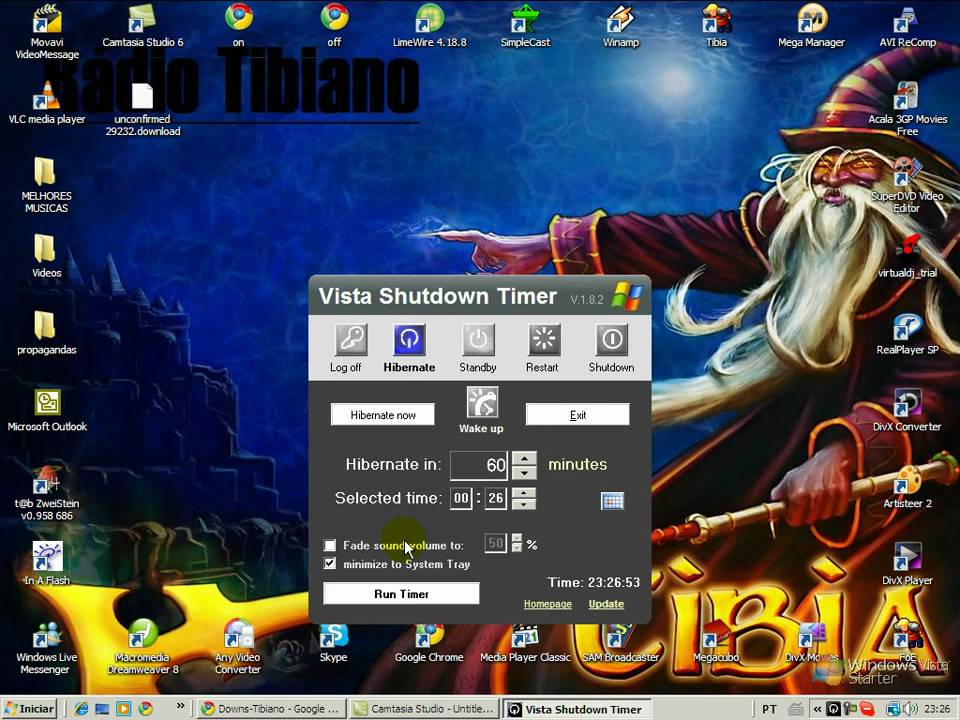Click the Selected time minutes field
This screenshot has height=720, width=960.
(x=496, y=498)
